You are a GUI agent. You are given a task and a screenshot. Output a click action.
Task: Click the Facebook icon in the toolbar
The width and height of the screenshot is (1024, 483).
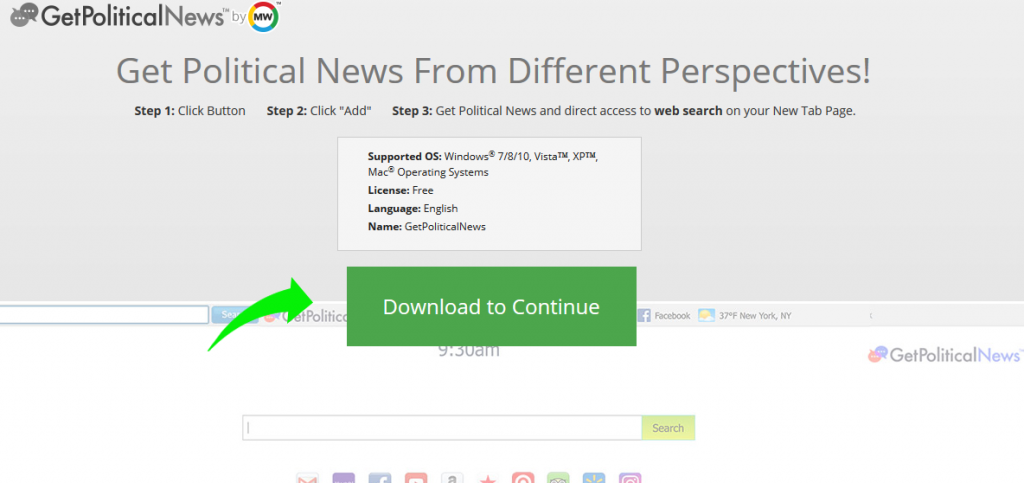pos(644,316)
